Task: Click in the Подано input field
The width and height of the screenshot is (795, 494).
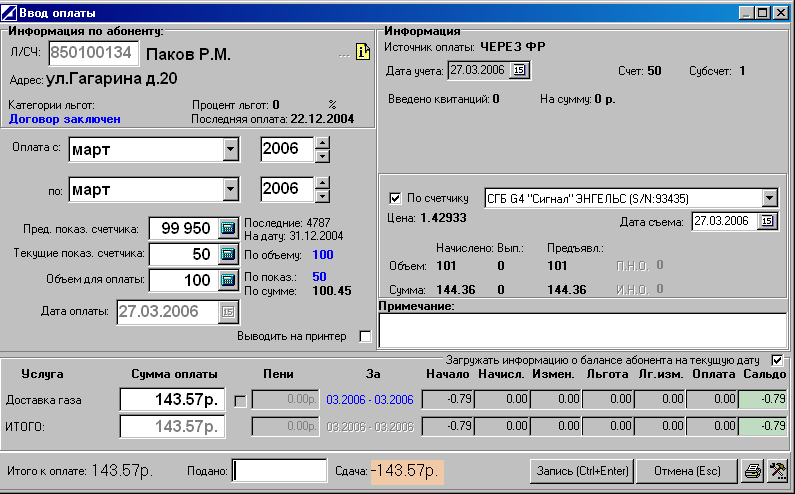Action: click(x=279, y=470)
